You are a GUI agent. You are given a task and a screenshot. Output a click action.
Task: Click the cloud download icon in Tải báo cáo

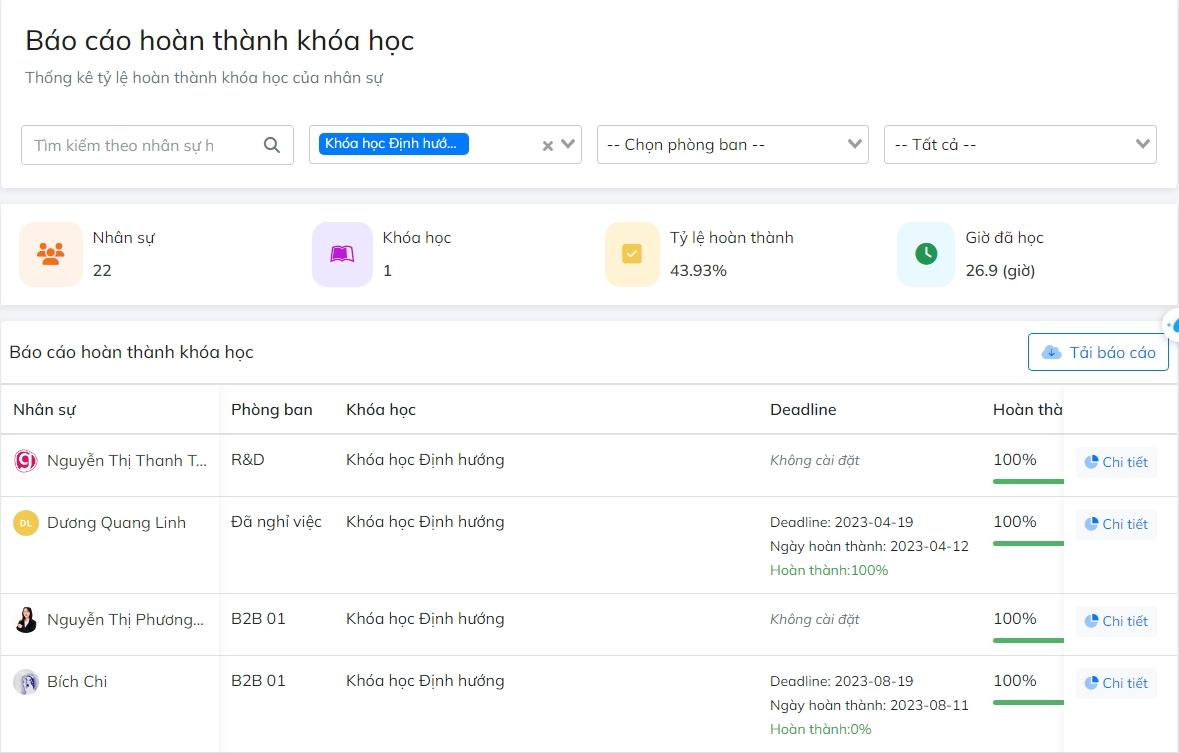tap(1051, 352)
